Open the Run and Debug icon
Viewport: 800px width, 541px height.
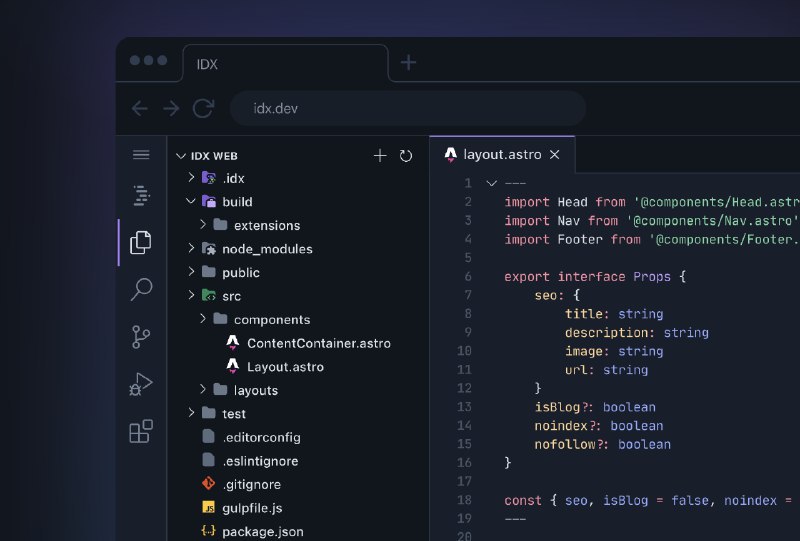(x=141, y=384)
